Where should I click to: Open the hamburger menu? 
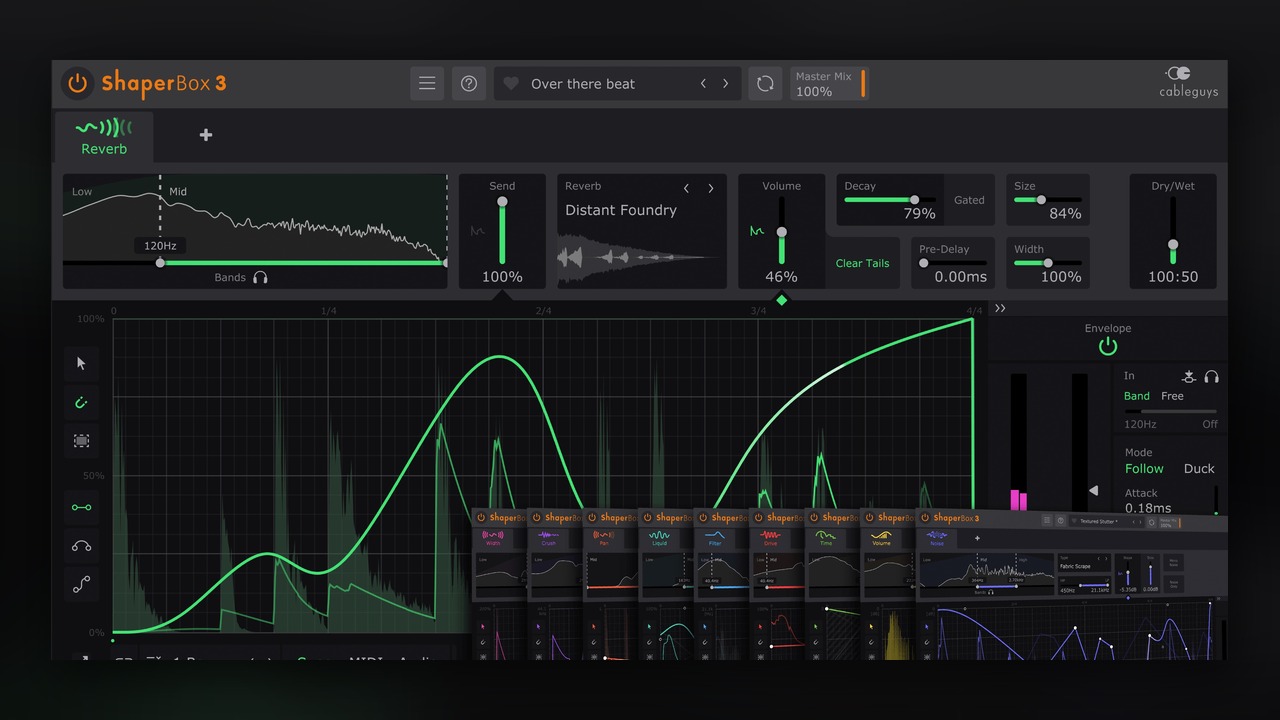(427, 84)
